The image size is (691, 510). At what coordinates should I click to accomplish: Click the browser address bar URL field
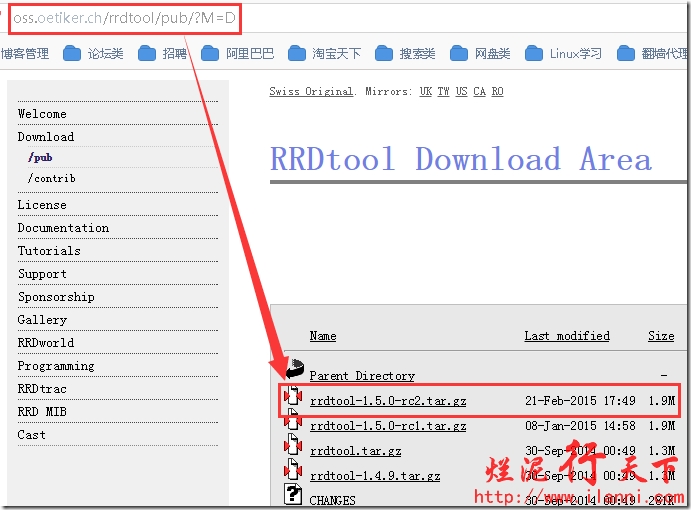coord(125,19)
